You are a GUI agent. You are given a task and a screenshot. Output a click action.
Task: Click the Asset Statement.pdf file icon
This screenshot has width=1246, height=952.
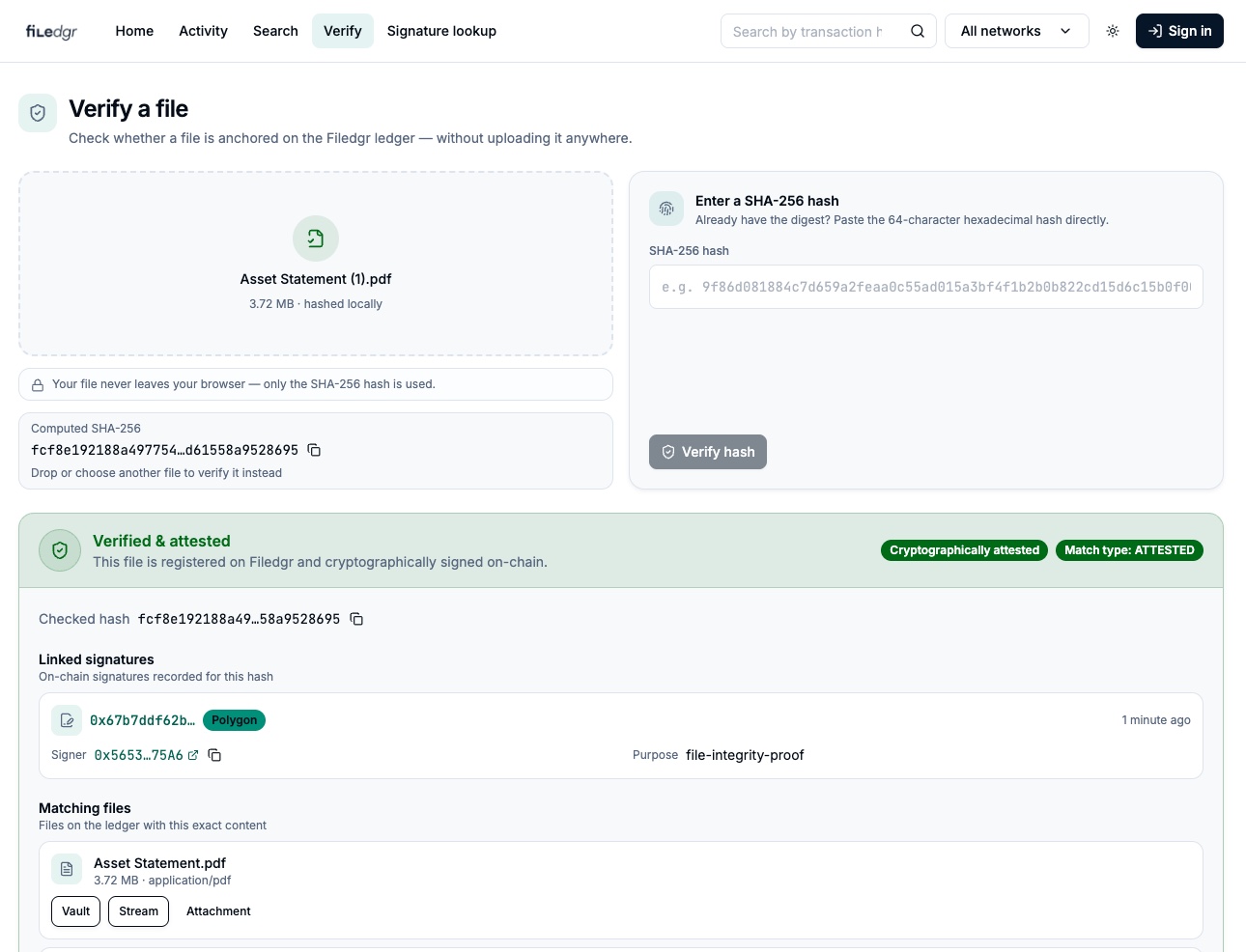[x=67, y=869]
